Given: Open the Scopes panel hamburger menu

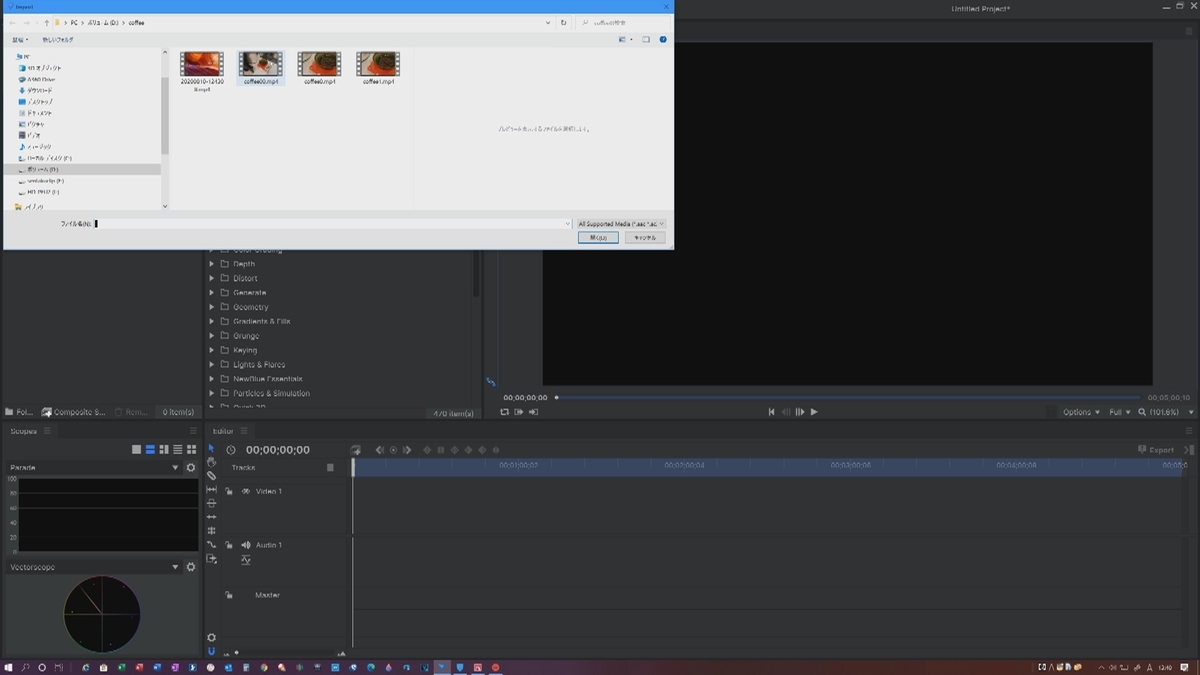Looking at the screenshot, I should click(x=47, y=431).
